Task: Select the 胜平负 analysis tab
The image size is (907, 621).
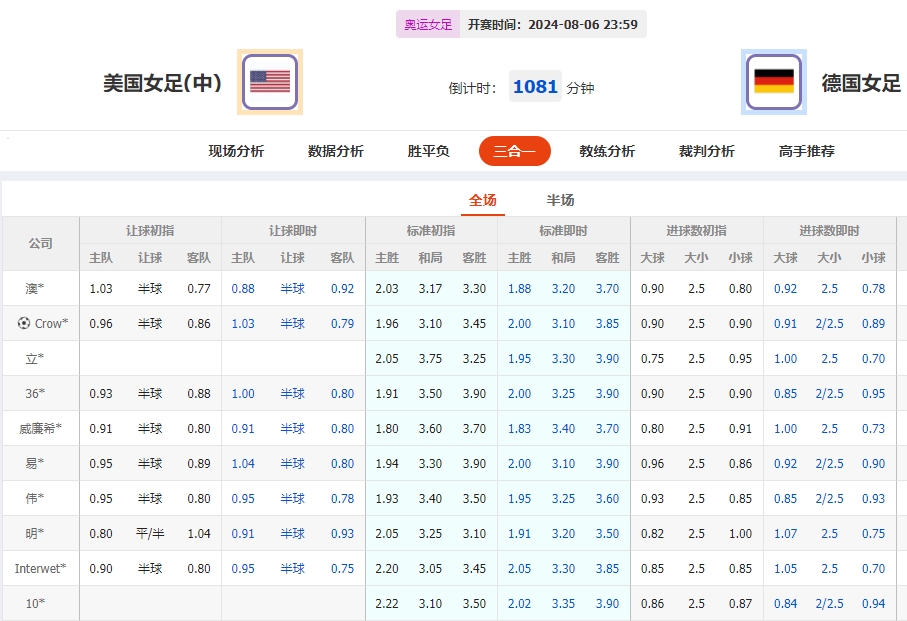Action: (427, 150)
